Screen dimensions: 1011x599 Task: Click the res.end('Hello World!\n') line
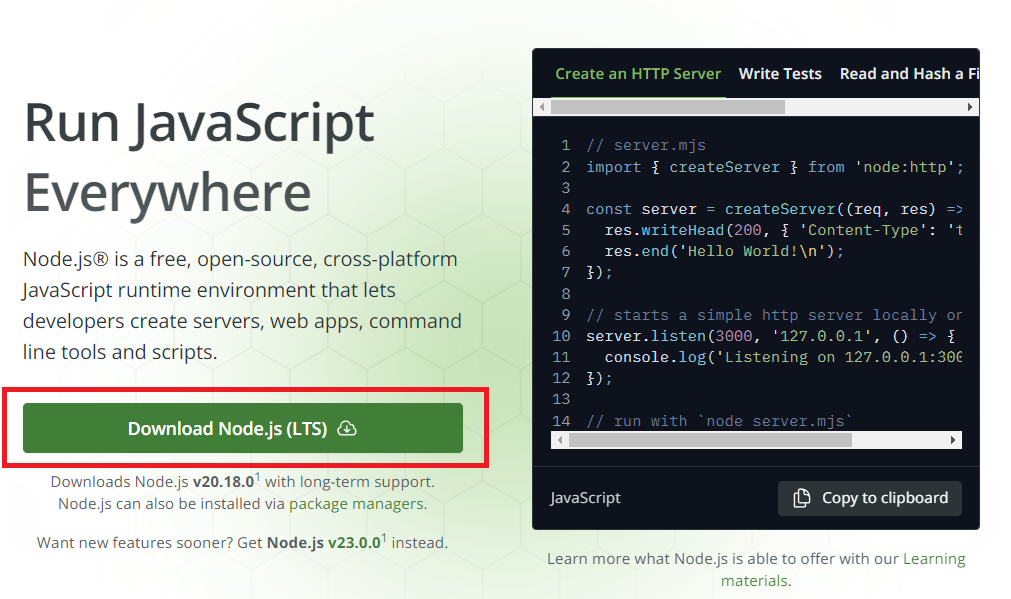coord(724,251)
